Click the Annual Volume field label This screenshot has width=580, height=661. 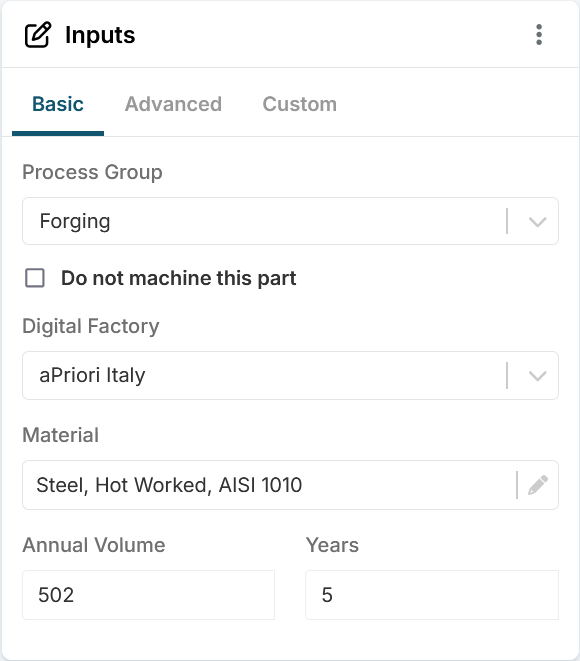pyautogui.click(x=94, y=545)
